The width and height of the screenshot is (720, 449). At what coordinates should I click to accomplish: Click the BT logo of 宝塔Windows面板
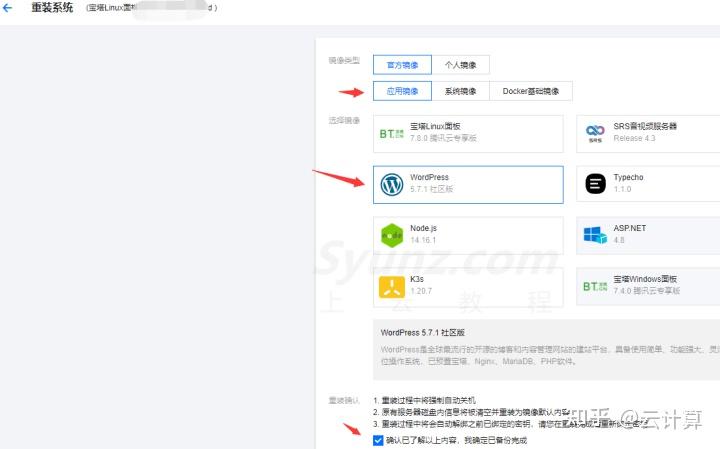coord(595,286)
